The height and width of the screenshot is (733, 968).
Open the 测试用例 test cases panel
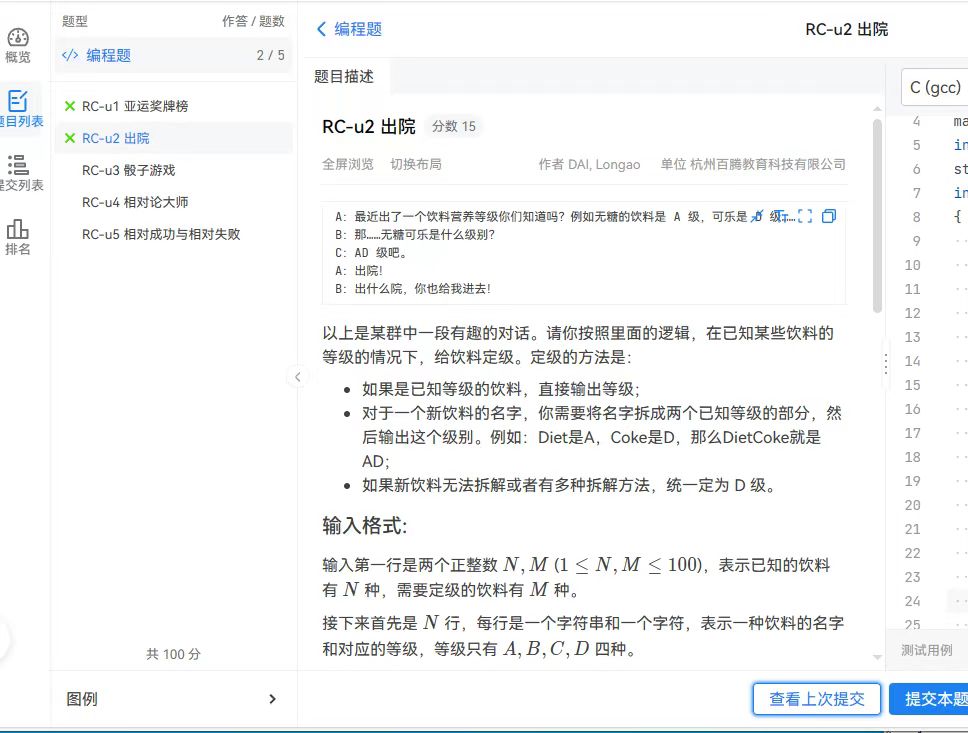tap(926, 650)
